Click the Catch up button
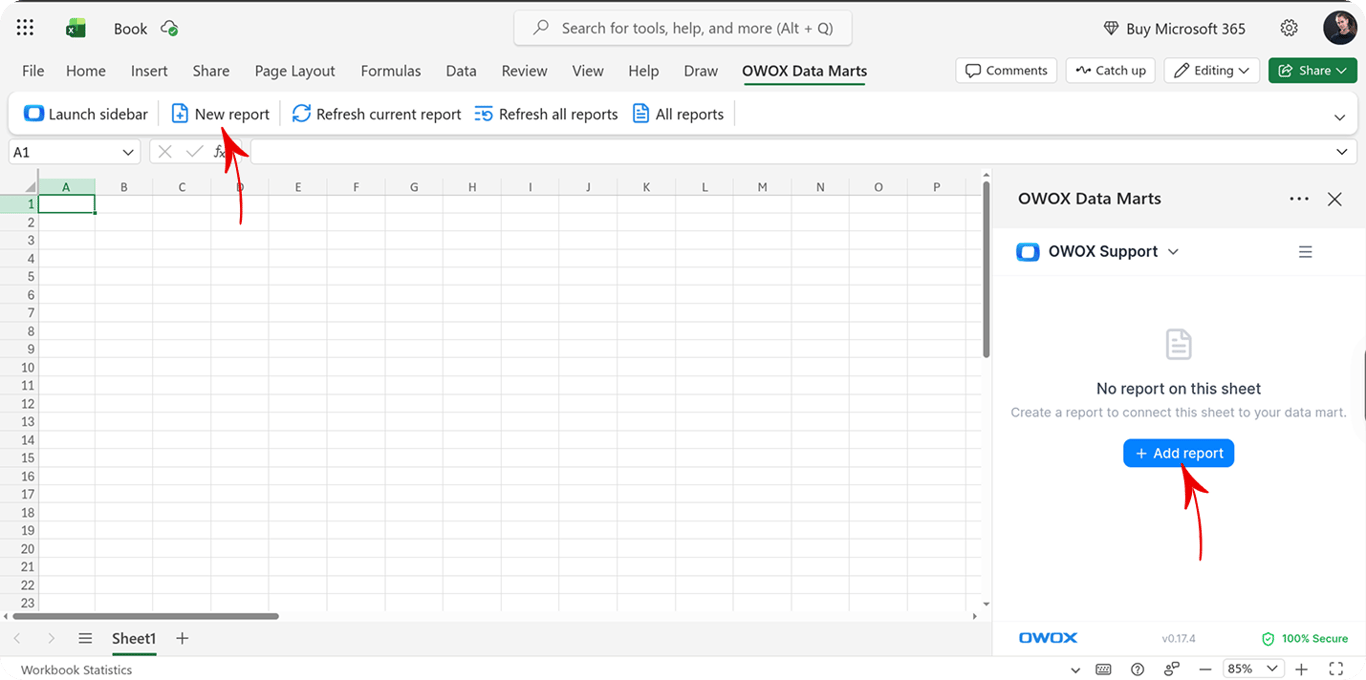The image size is (1366, 680). 1110,70
